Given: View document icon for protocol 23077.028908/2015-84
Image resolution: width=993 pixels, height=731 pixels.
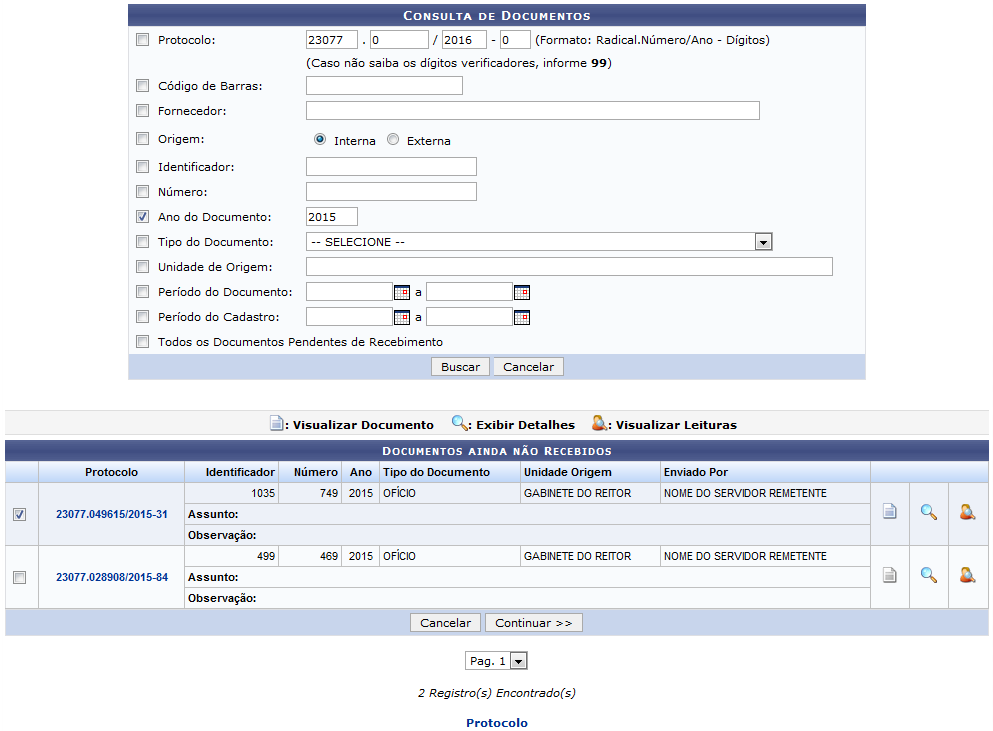Looking at the screenshot, I should click(890, 575).
